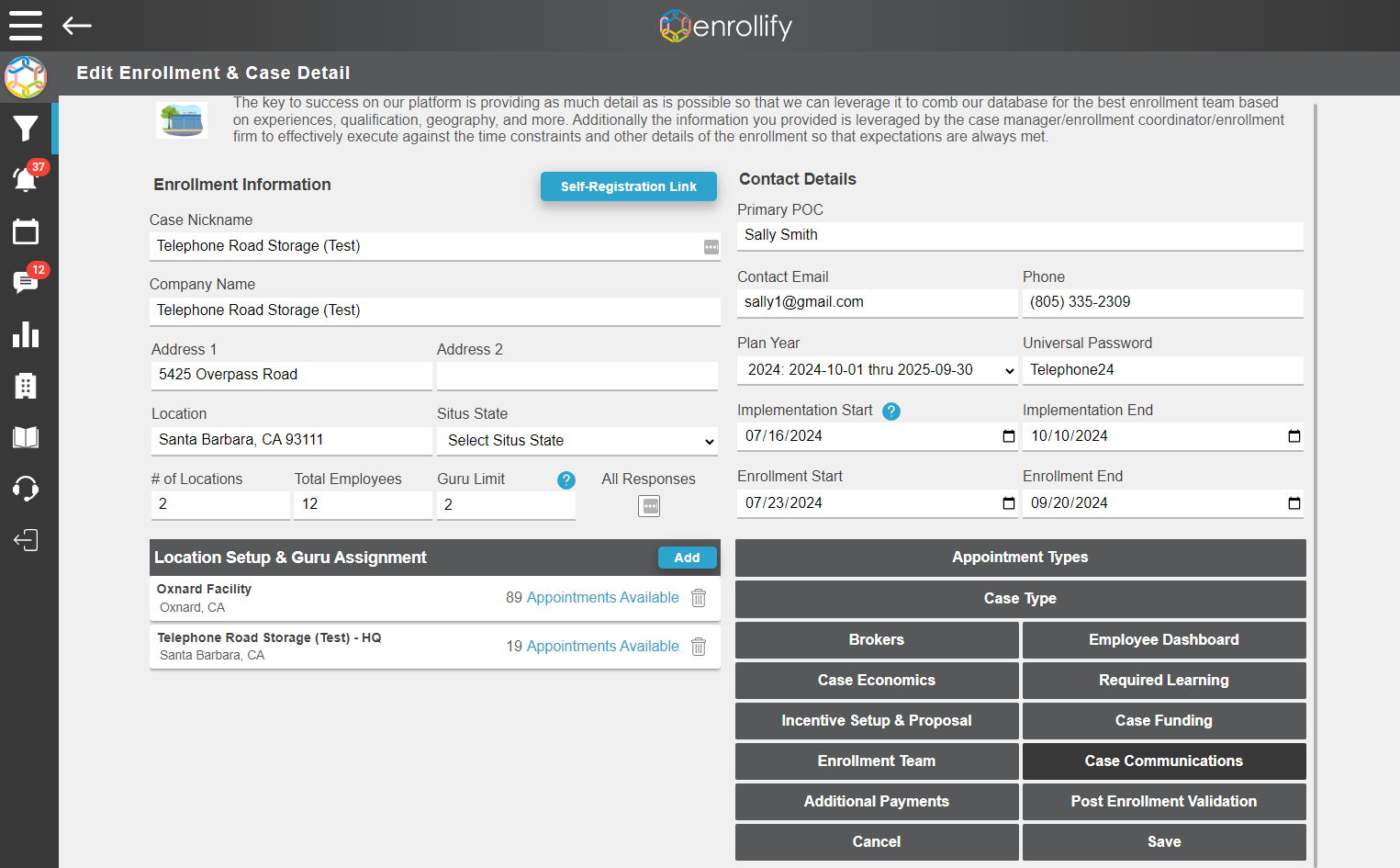Open the Case Communications section
Screen dimensions: 1400x868
(1164, 761)
